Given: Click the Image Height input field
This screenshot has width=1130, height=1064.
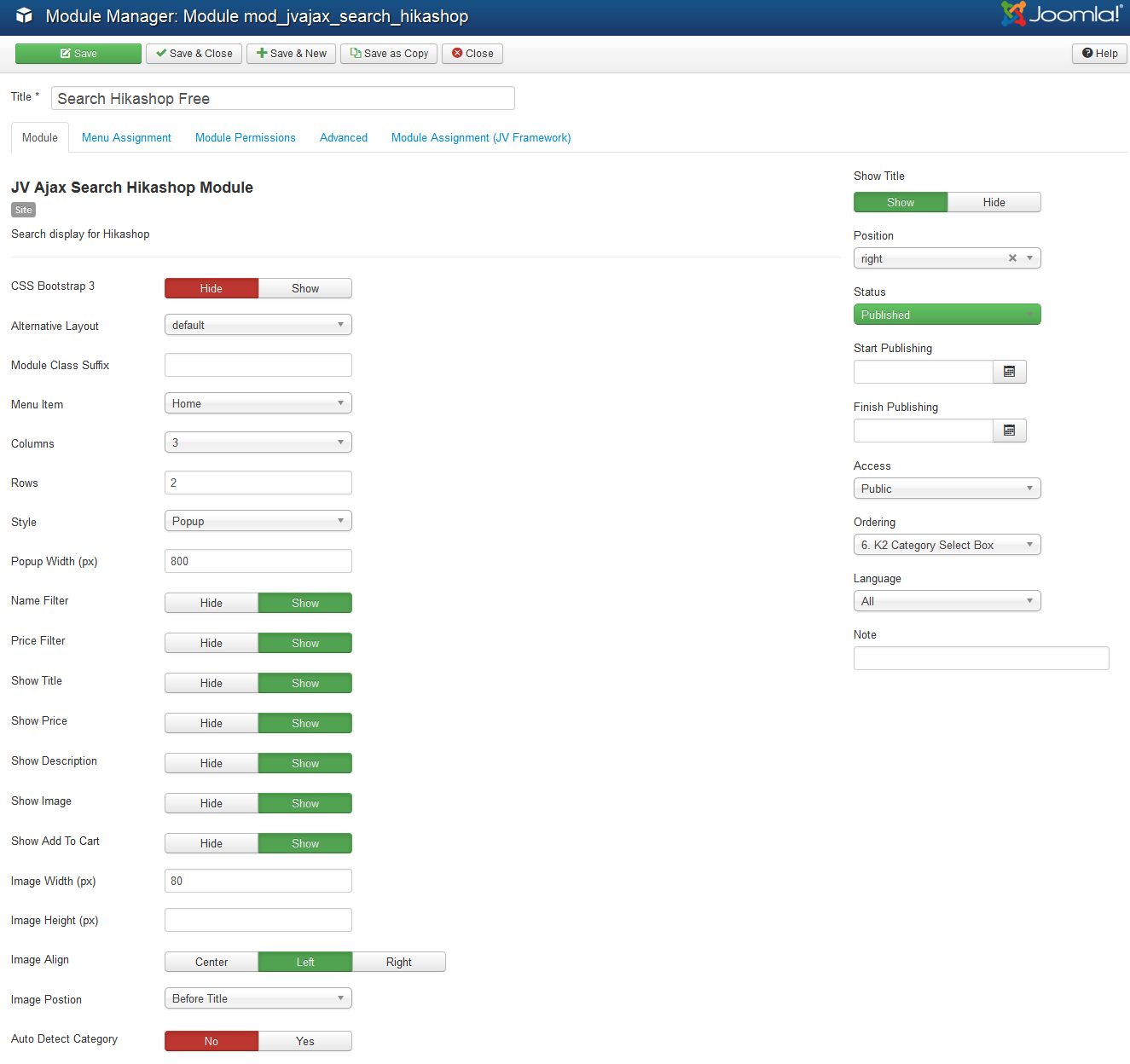Looking at the screenshot, I should [258, 920].
